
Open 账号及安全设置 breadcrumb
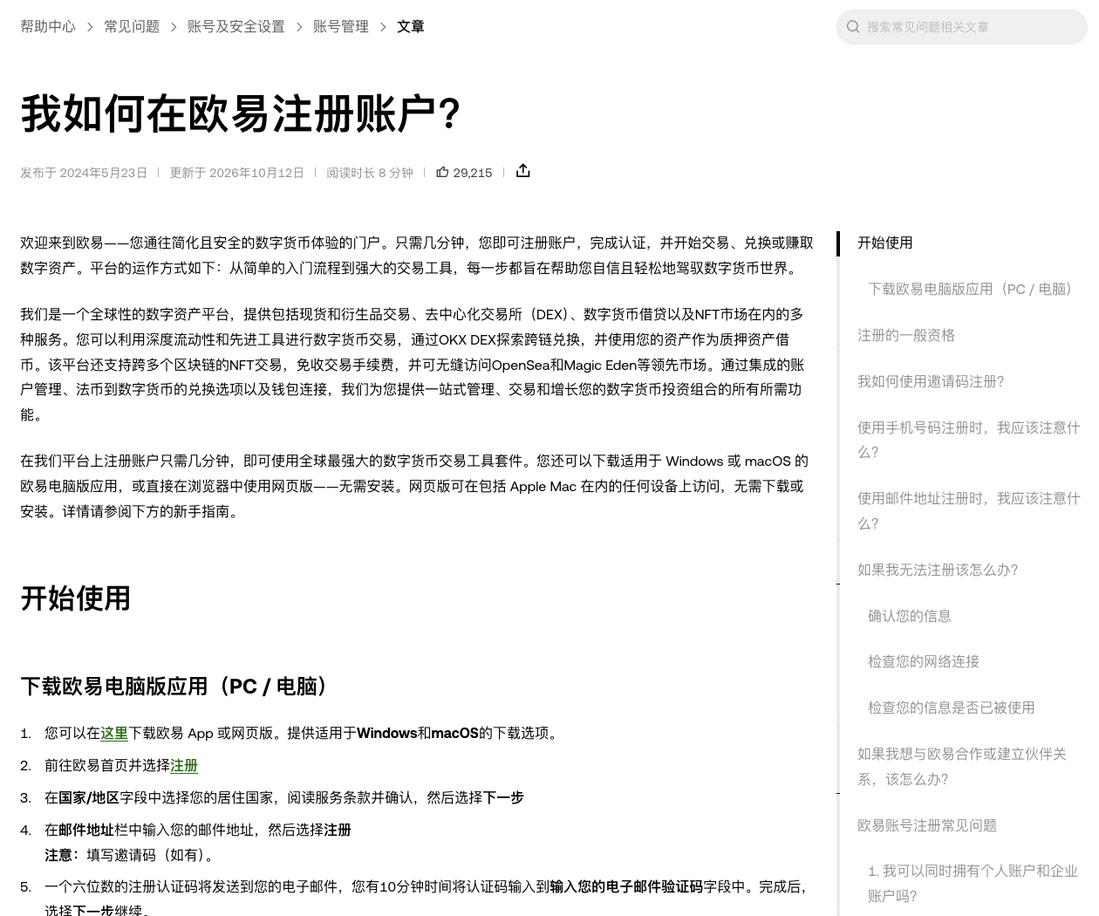pos(236,27)
